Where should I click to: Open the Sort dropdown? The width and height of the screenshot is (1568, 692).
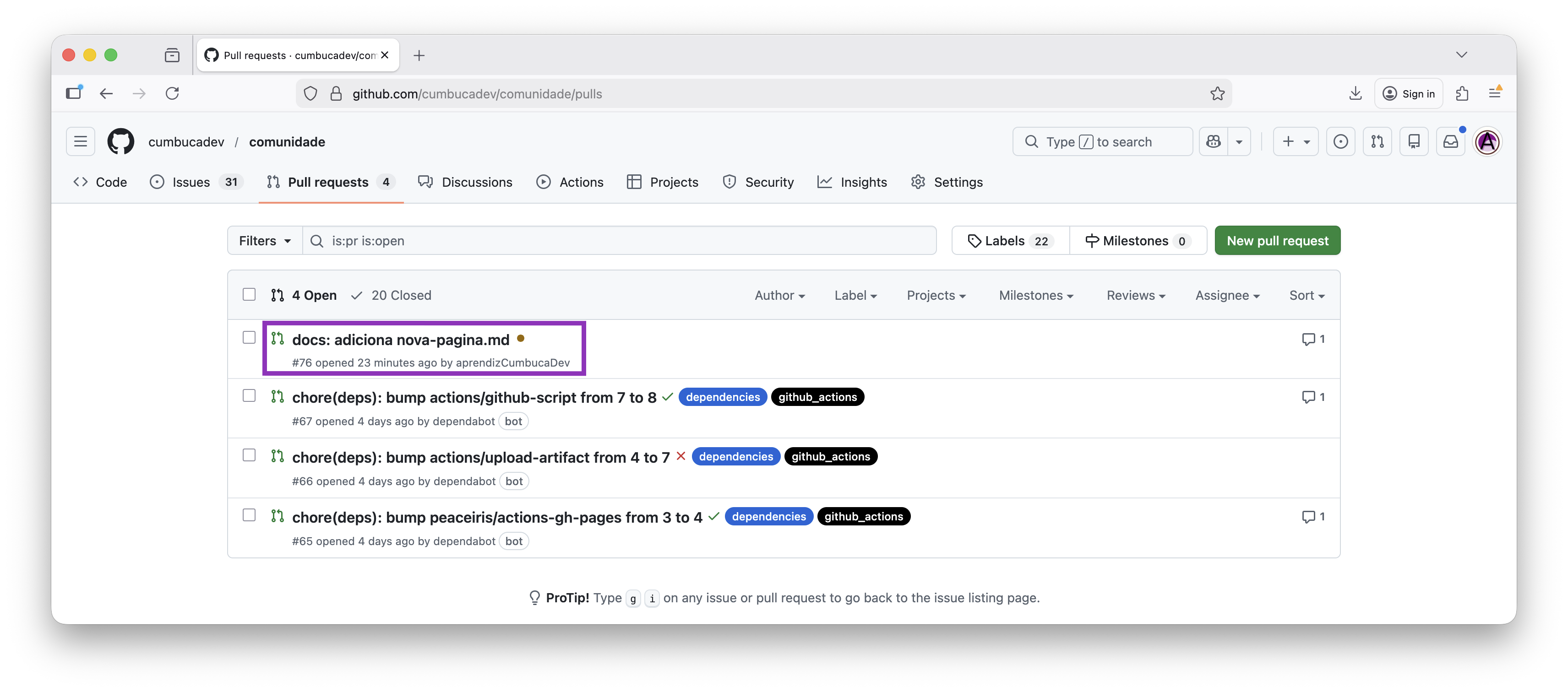point(1307,296)
